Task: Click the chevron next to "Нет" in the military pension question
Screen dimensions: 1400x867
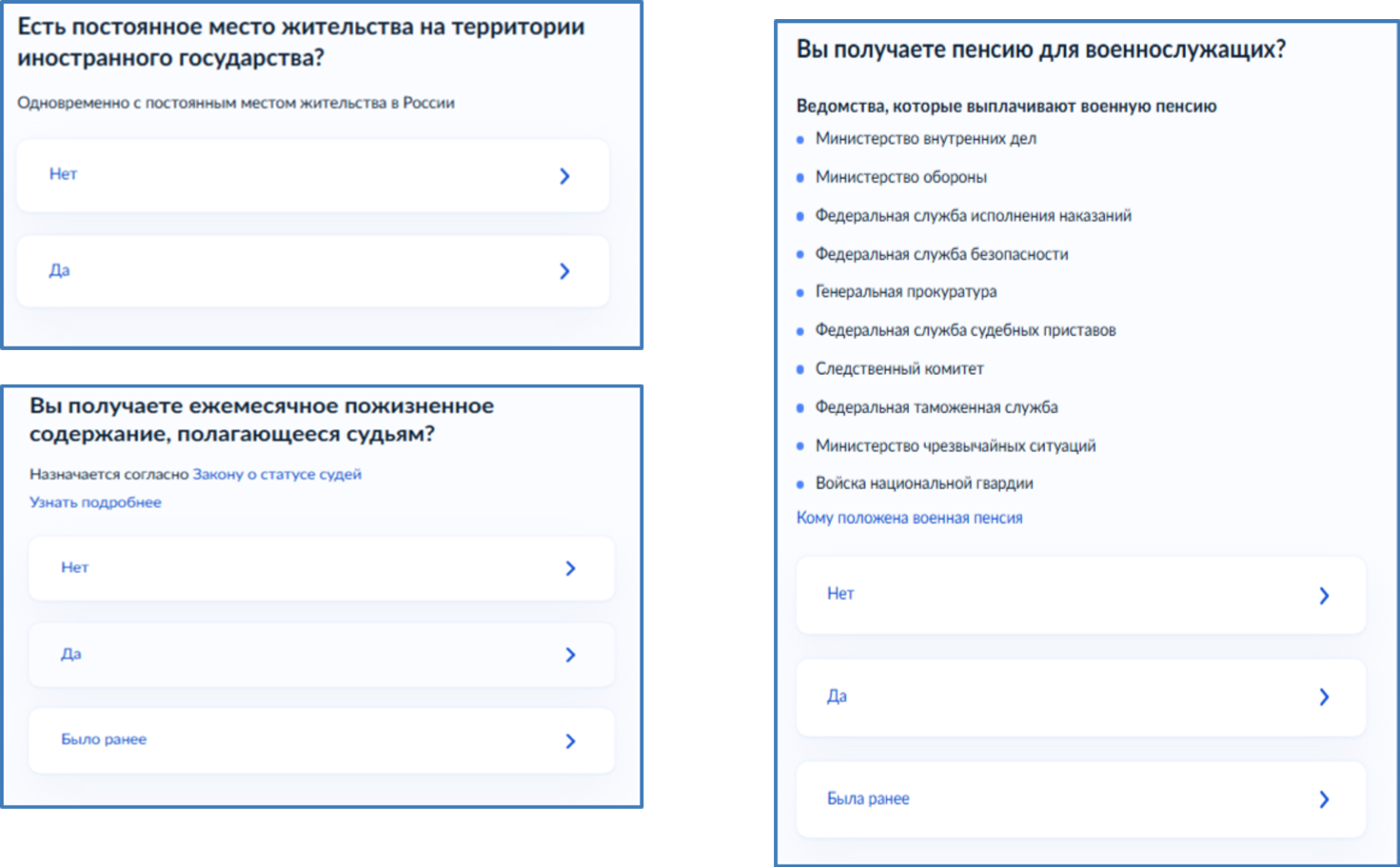Action: point(1325,595)
